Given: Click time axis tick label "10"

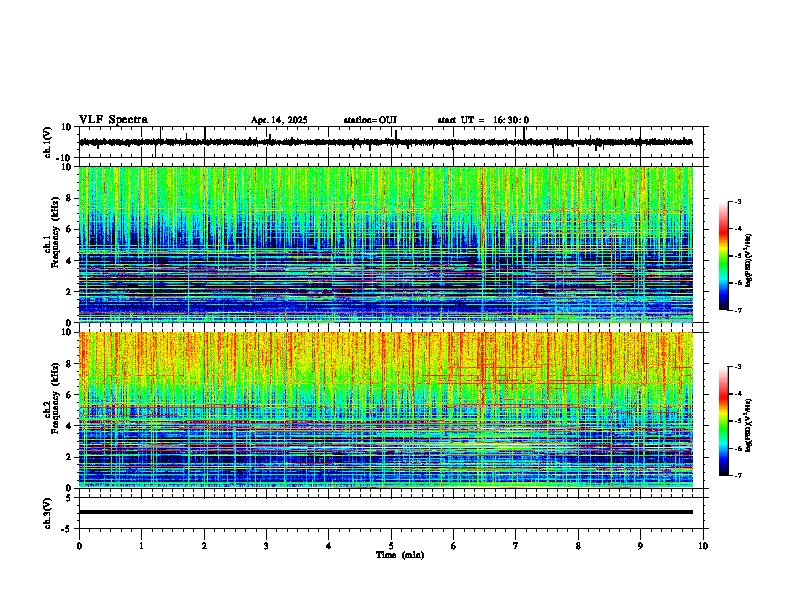Looking at the screenshot, I should (703, 546).
